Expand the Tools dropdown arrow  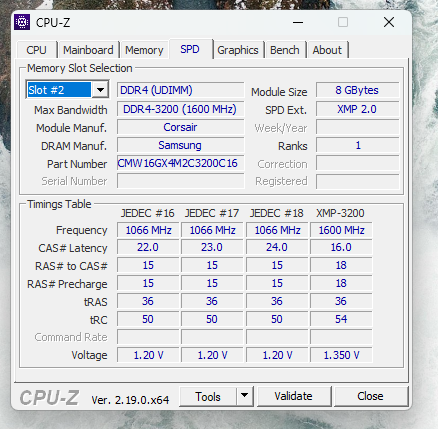coord(245,396)
